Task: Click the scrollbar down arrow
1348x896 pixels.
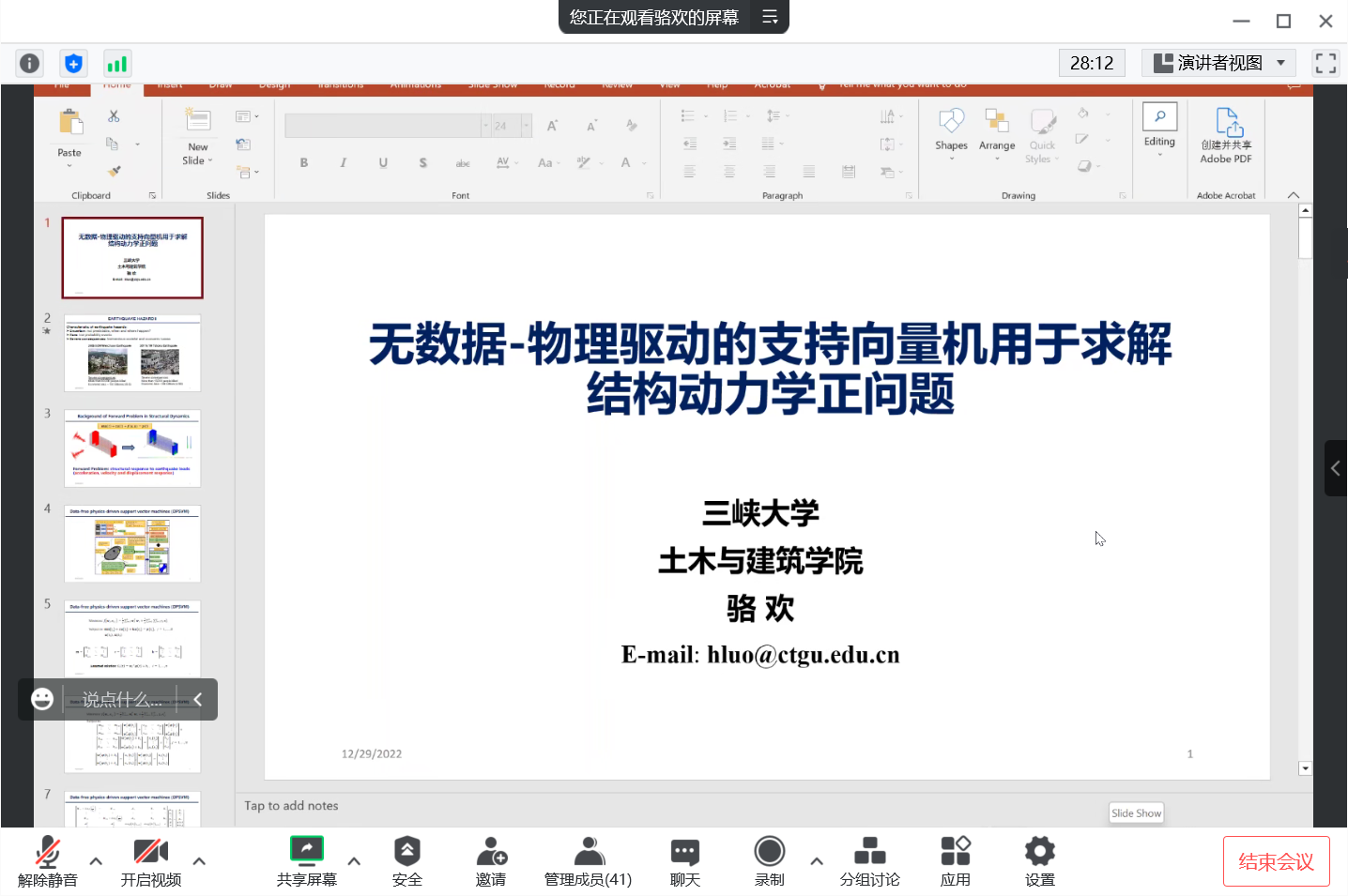Action: [1305, 768]
